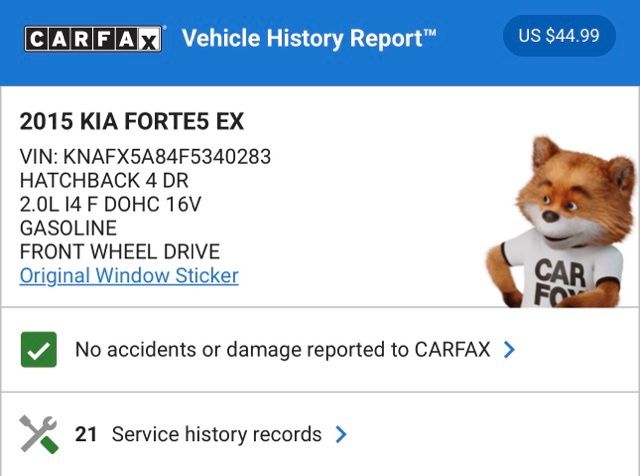Click the green checkmark icon
This screenshot has height=476, width=640.
pyautogui.click(x=39, y=350)
